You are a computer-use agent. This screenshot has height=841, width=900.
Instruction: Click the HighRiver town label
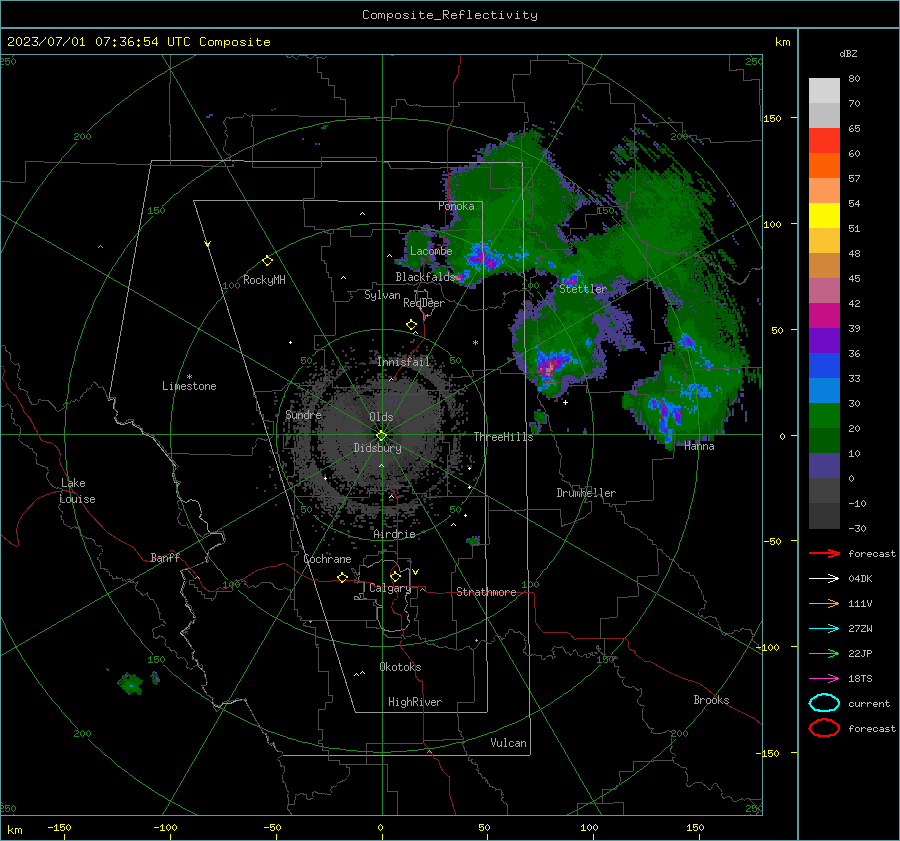point(415,702)
